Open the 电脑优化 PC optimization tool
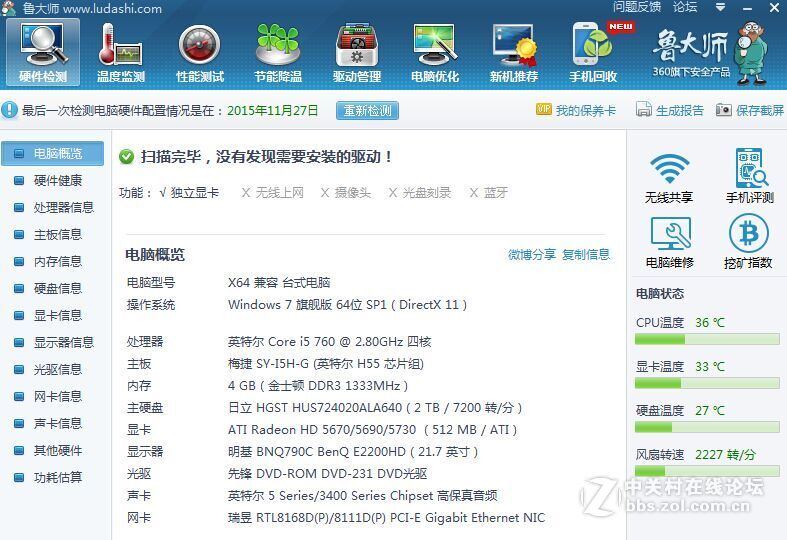Image resolution: width=787 pixels, height=540 pixels. click(435, 53)
